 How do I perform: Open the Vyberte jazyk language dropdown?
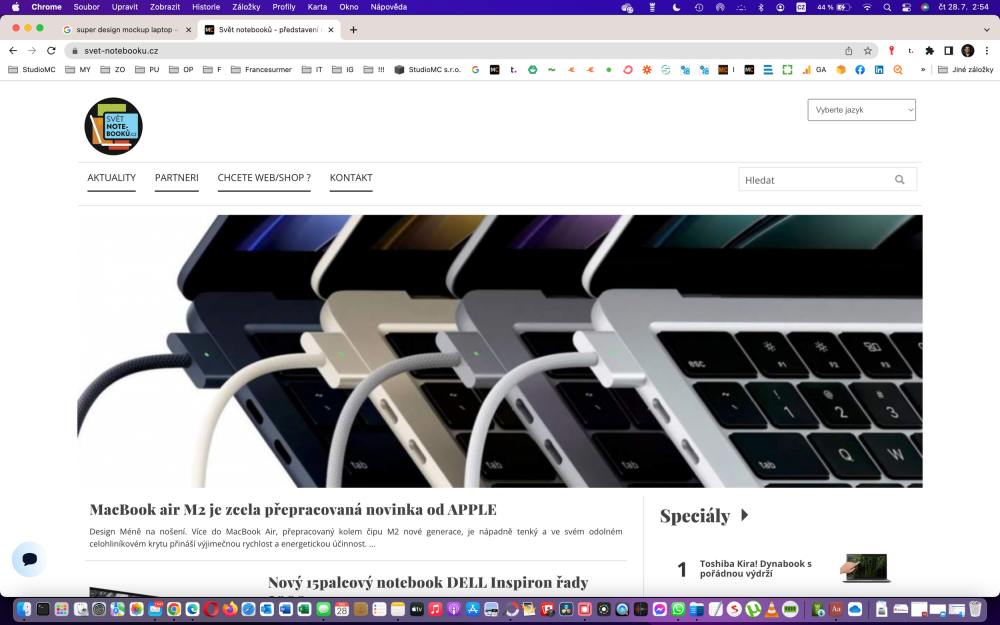(x=861, y=109)
